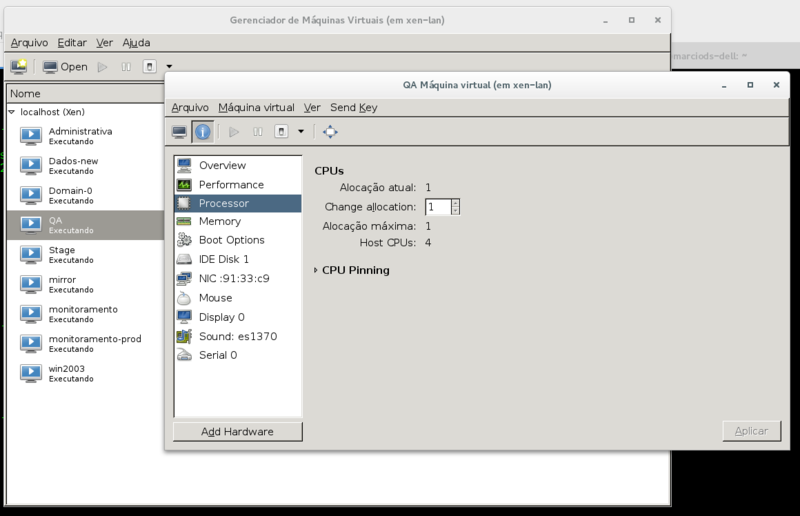Image resolution: width=800 pixels, height=516 pixels.
Task: Click the run button in QA window toolbar
Action: 234,132
